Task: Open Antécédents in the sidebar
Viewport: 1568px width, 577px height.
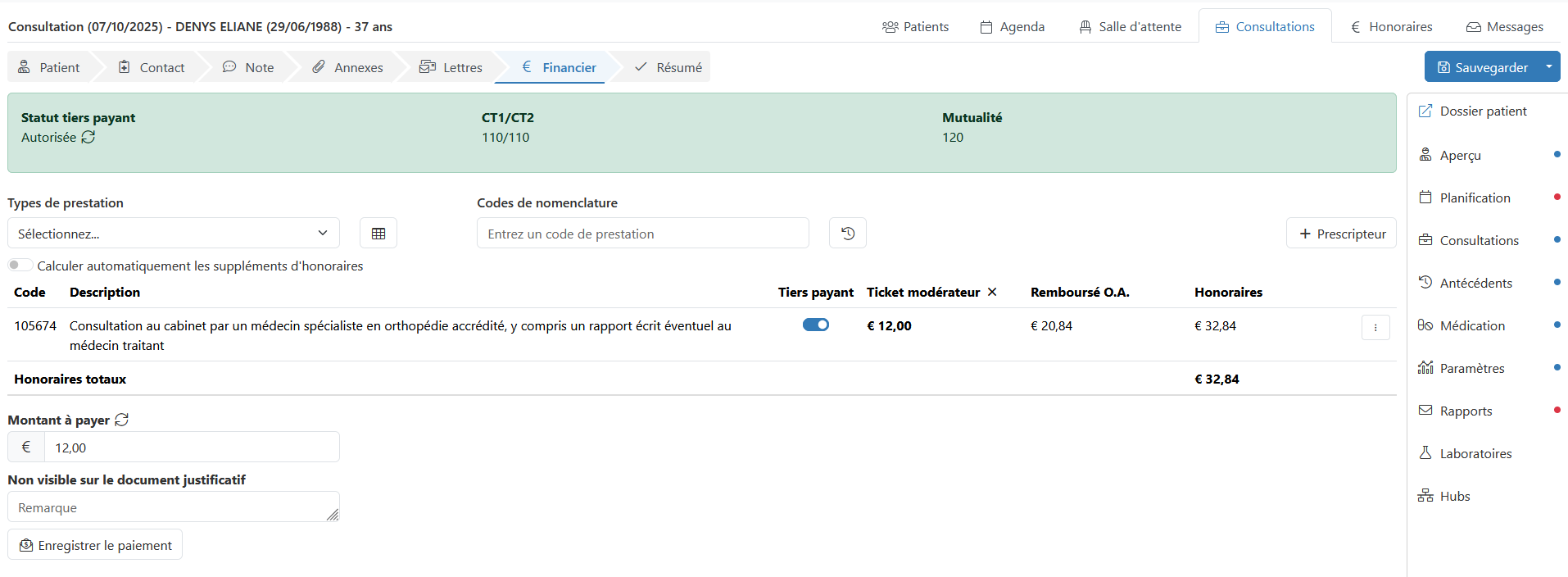Action: pos(1466,283)
